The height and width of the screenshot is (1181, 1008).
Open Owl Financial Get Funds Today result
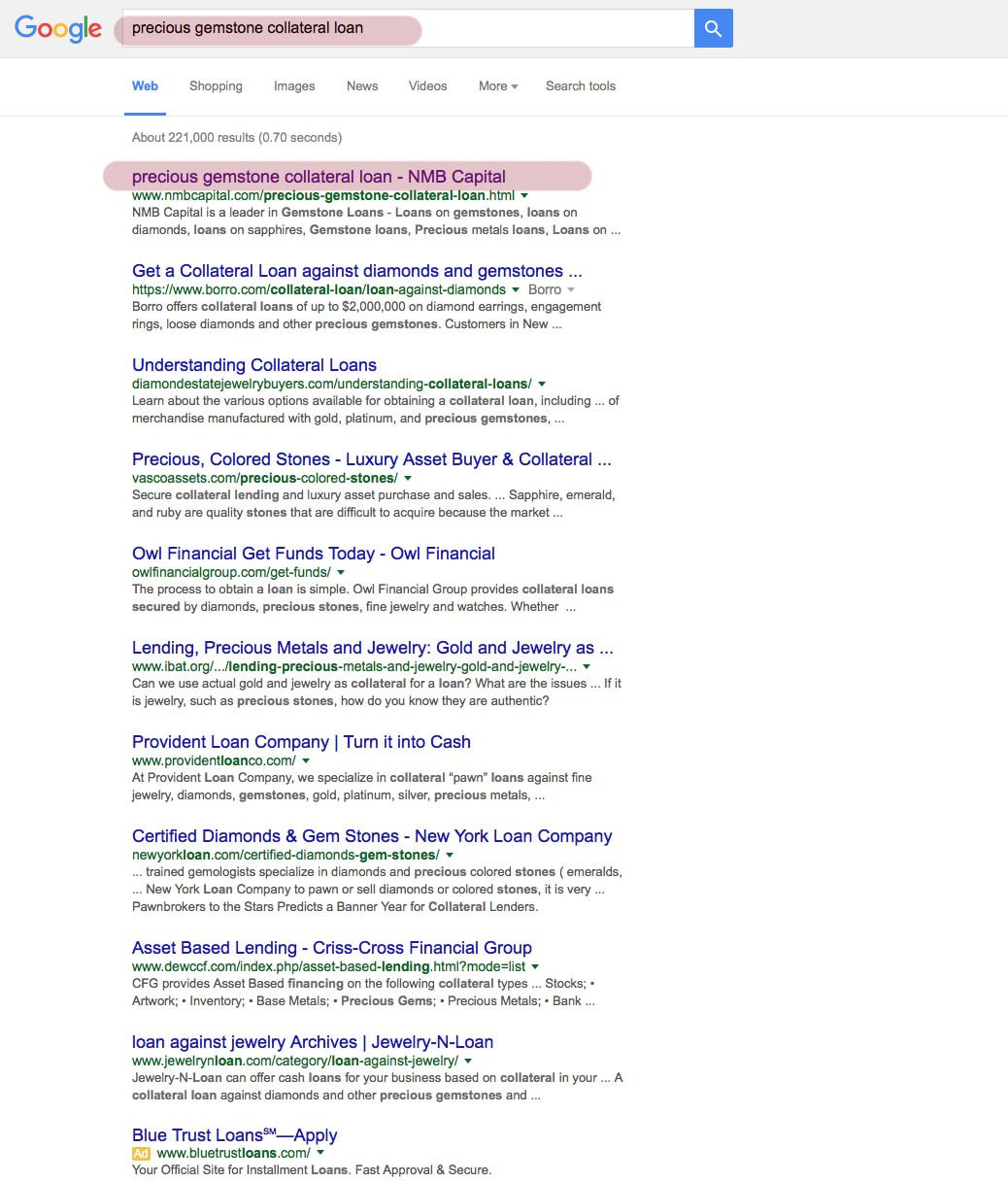click(x=314, y=554)
